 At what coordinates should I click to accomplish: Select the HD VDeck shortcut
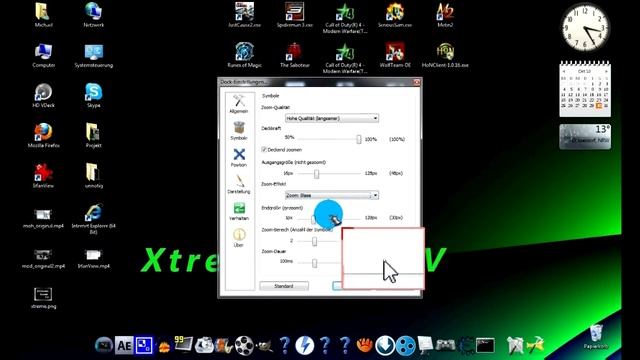pyautogui.click(x=43, y=95)
